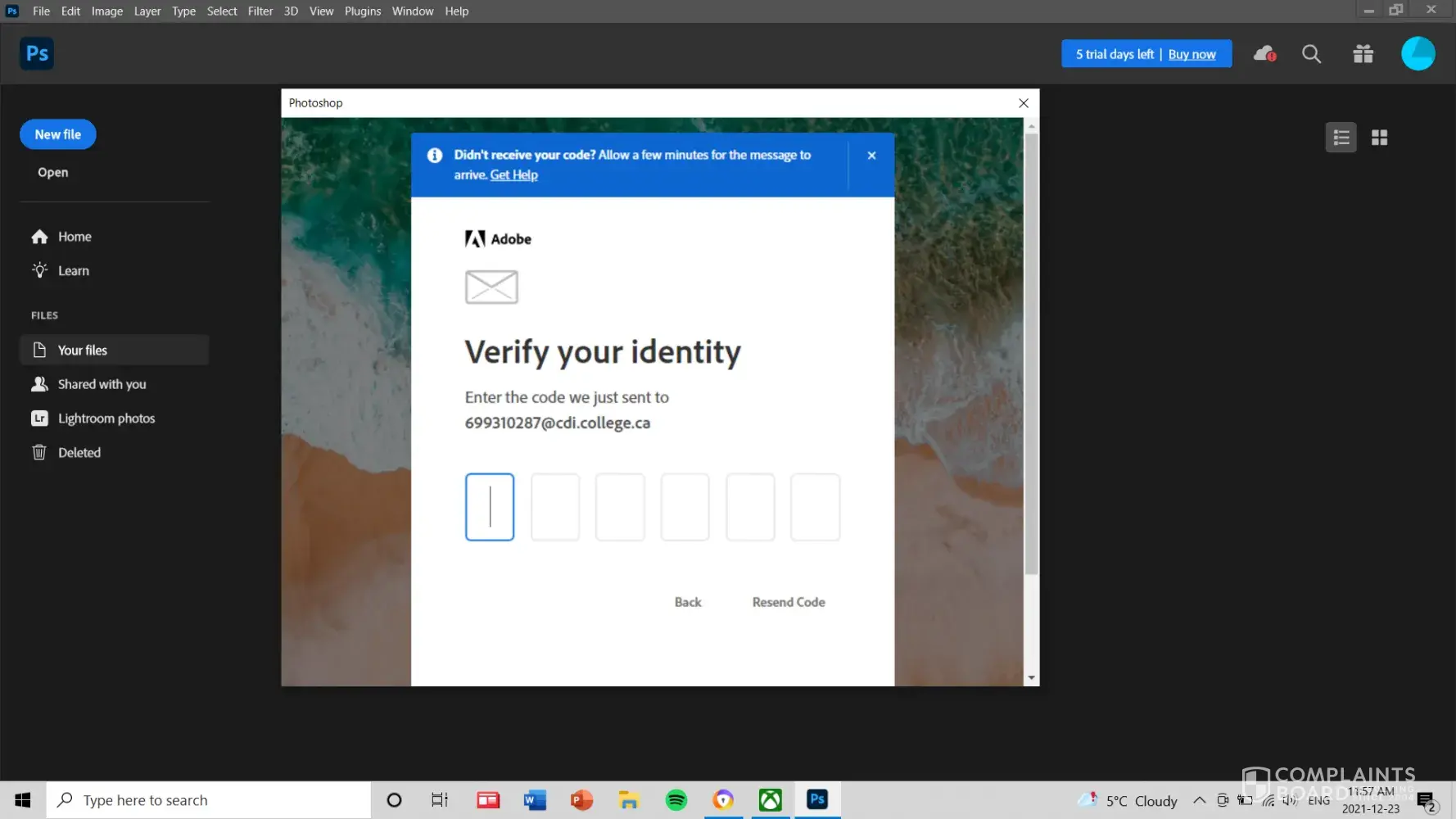Open Lightroom photos

pyautogui.click(x=106, y=419)
